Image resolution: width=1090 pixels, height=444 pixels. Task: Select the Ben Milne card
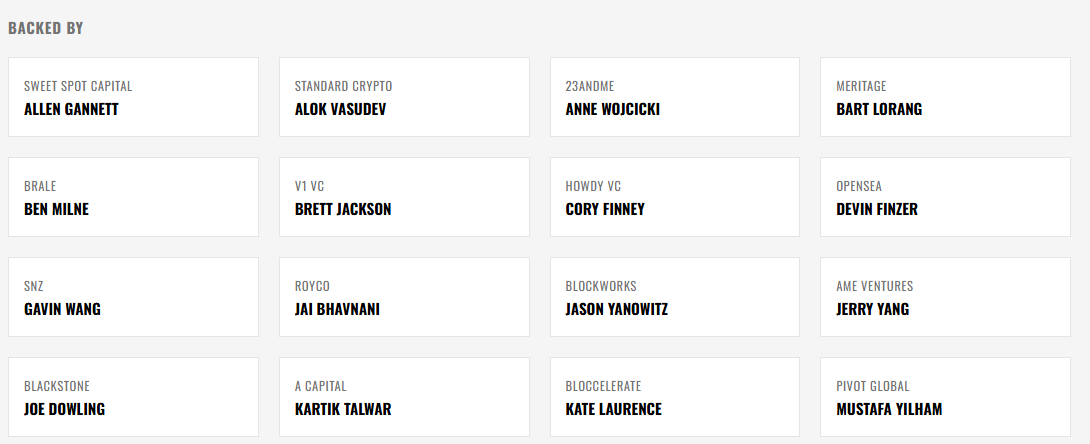(x=133, y=197)
